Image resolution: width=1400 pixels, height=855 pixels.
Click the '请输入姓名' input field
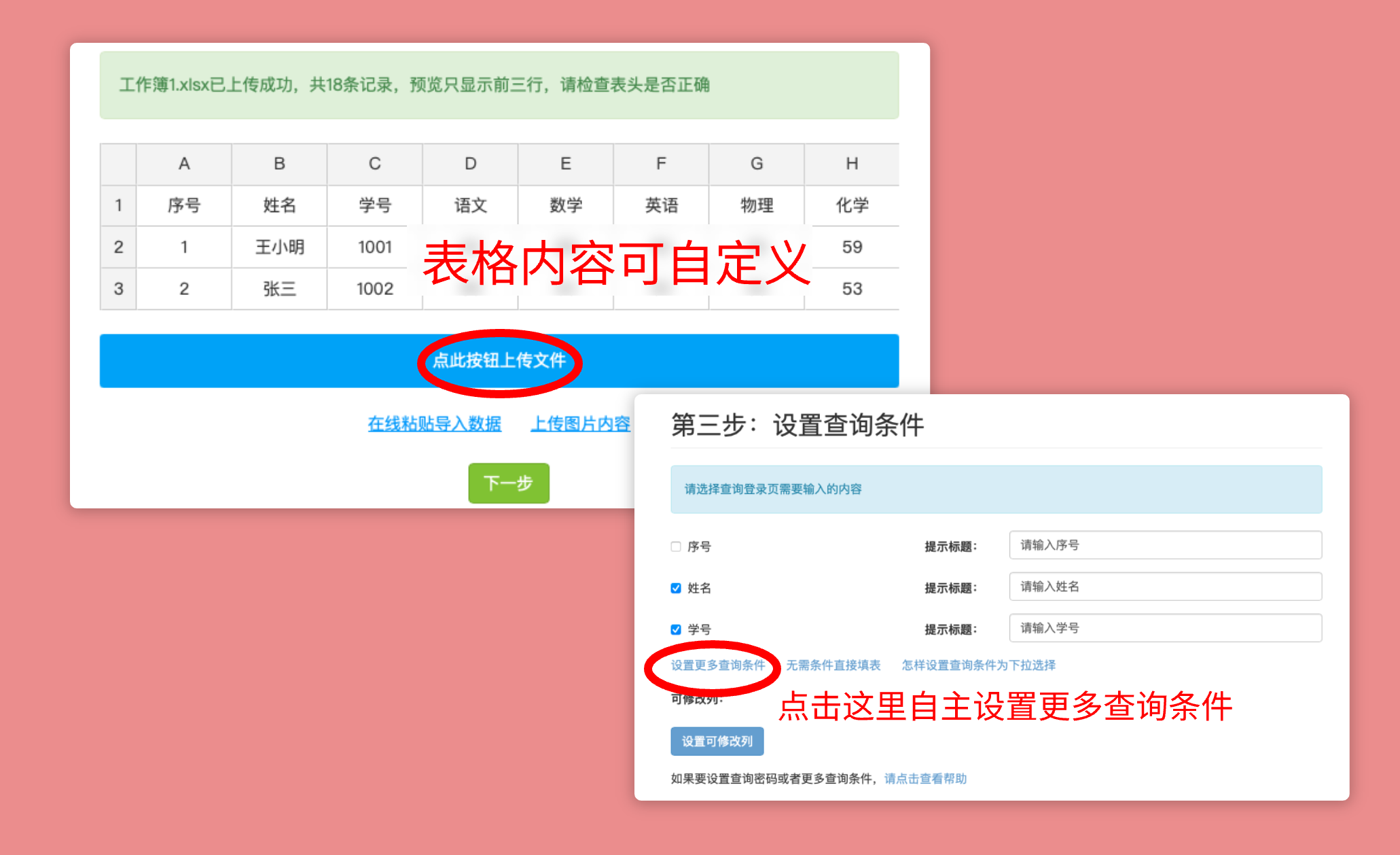pos(1166,587)
